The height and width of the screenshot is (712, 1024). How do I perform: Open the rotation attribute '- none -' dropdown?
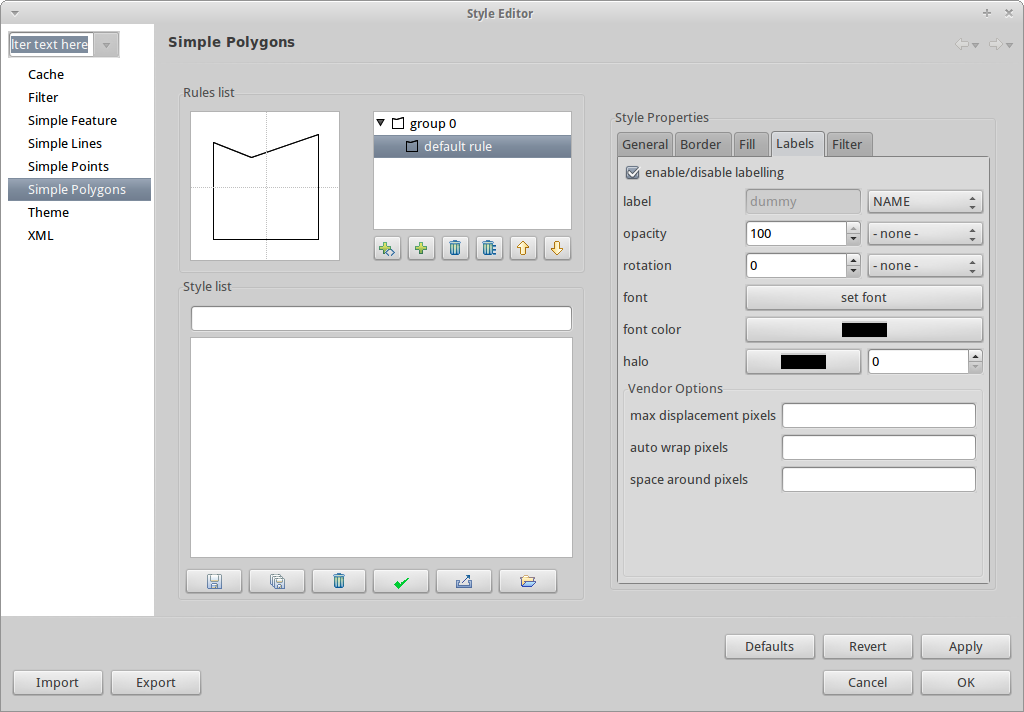click(925, 266)
